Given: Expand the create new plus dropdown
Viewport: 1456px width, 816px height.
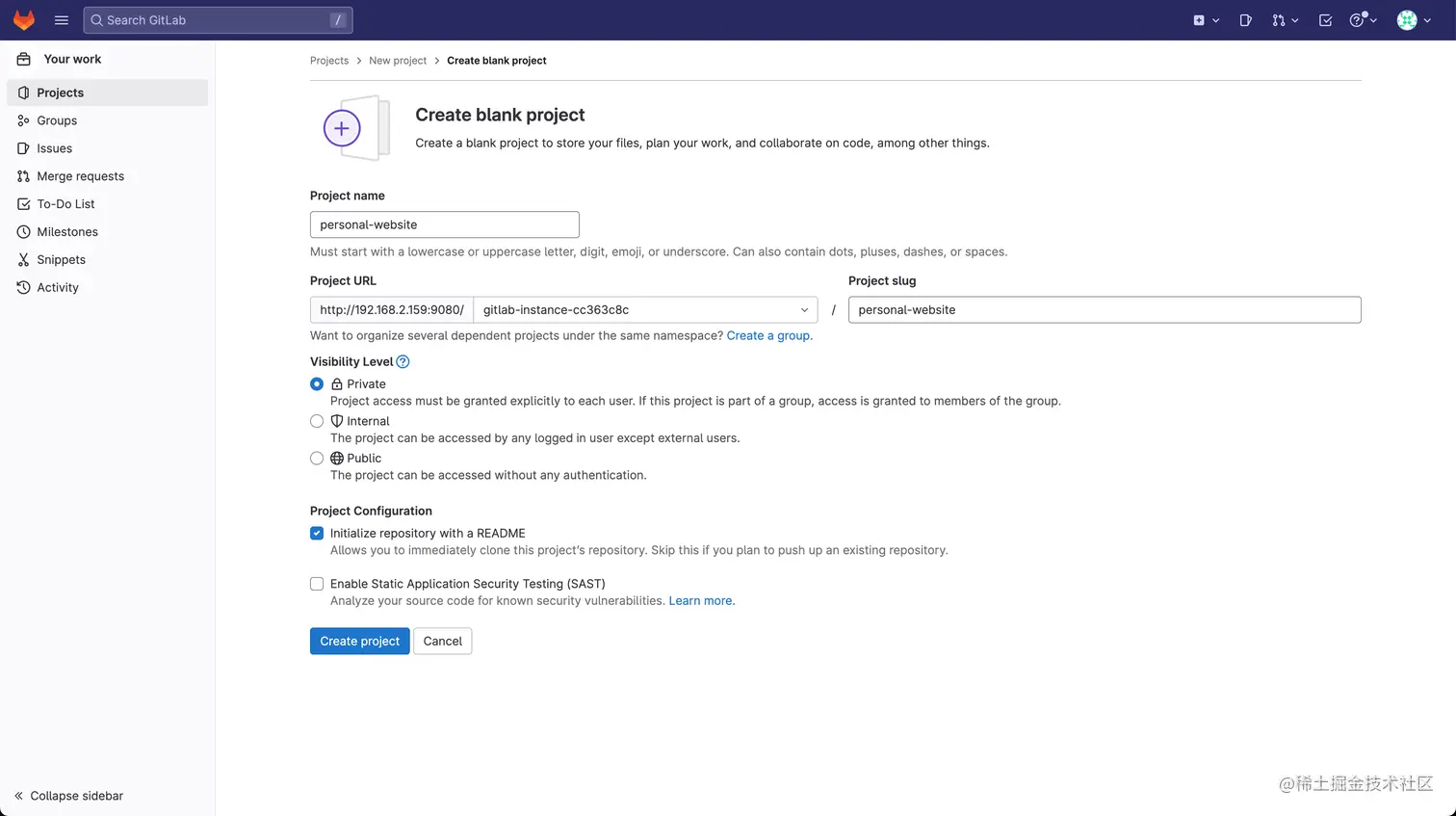Looking at the screenshot, I should tap(1206, 20).
